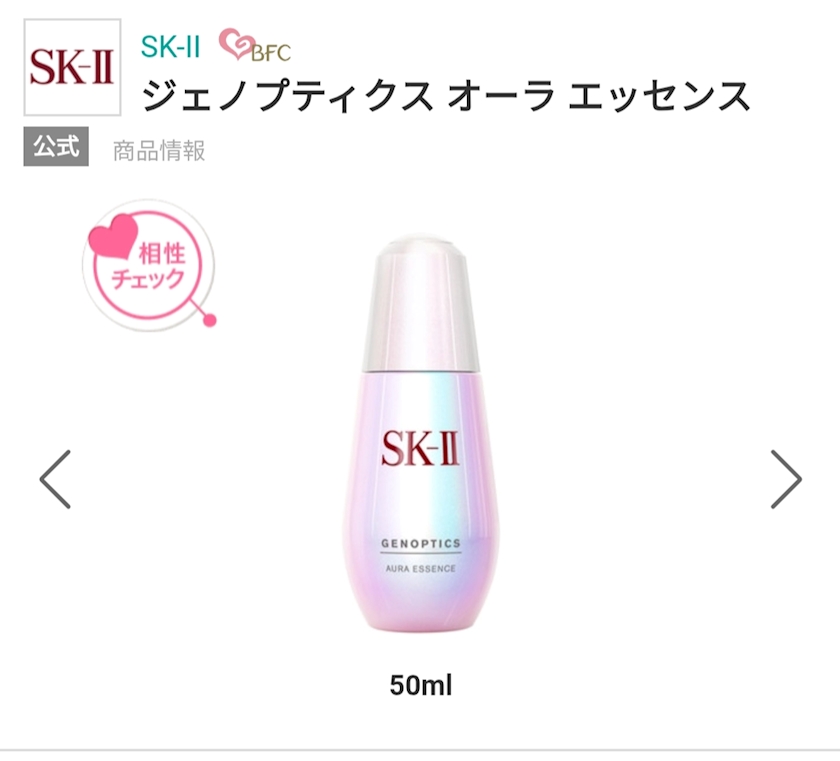This screenshot has width=840, height=761.
Task: Tap the pink rounded base of bottle
Action: tap(421, 605)
